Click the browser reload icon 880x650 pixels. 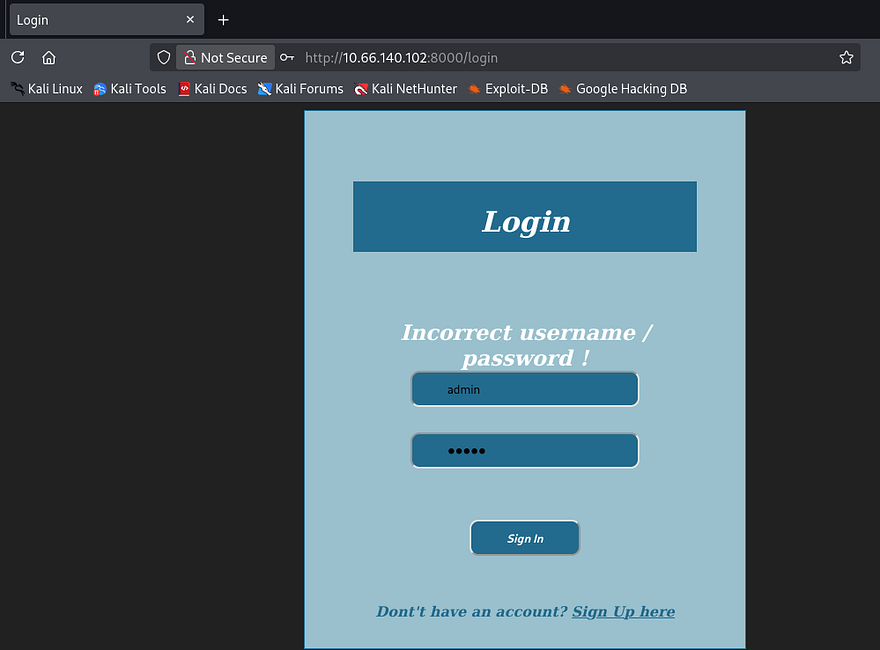click(18, 58)
